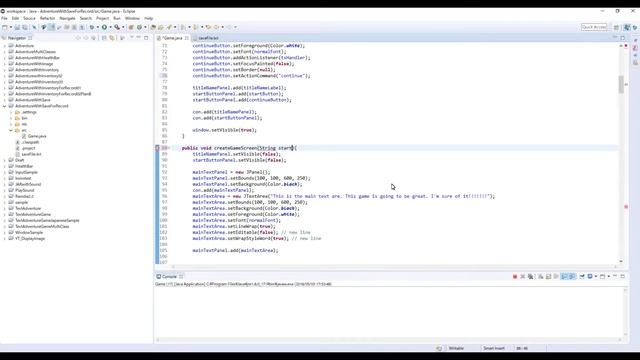Click the Open Perspective icon

tap(616, 27)
